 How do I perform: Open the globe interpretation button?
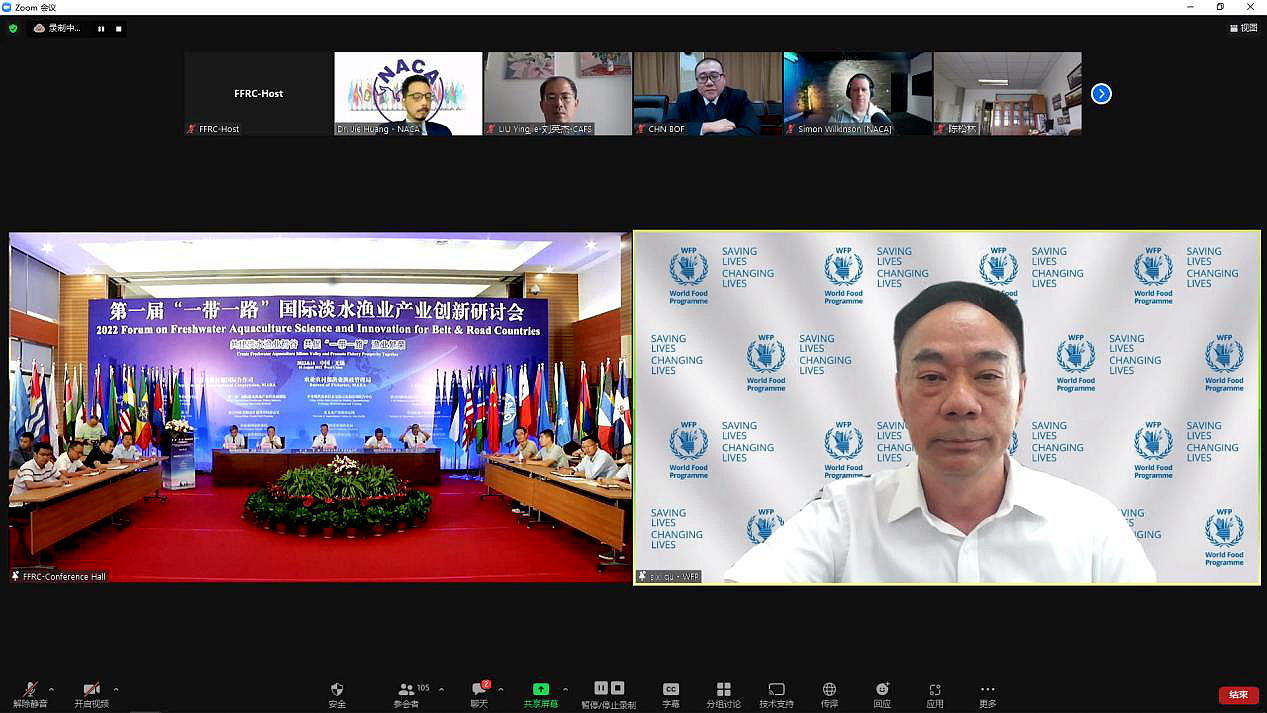pyautogui.click(x=829, y=695)
